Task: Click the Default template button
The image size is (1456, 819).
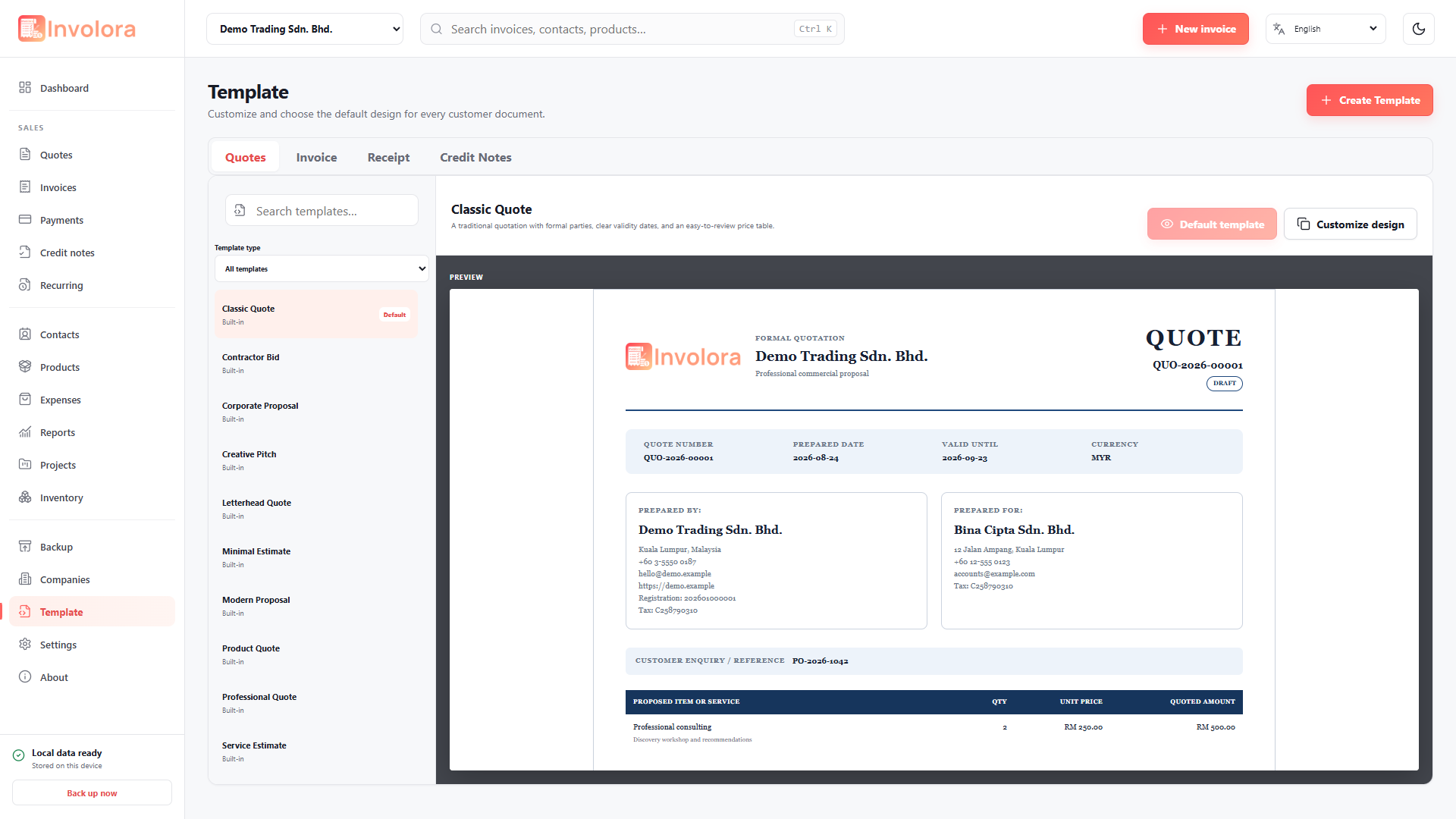Action: click(1212, 224)
